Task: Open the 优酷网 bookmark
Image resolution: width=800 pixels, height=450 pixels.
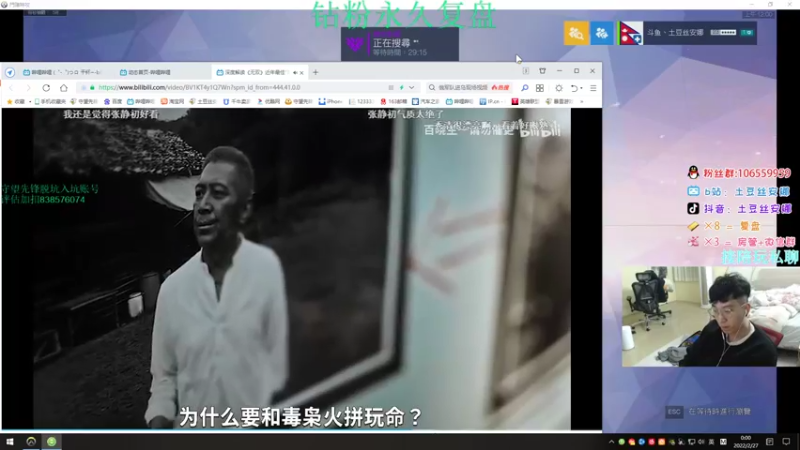Action: pyautogui.click(x=268, y=102)
